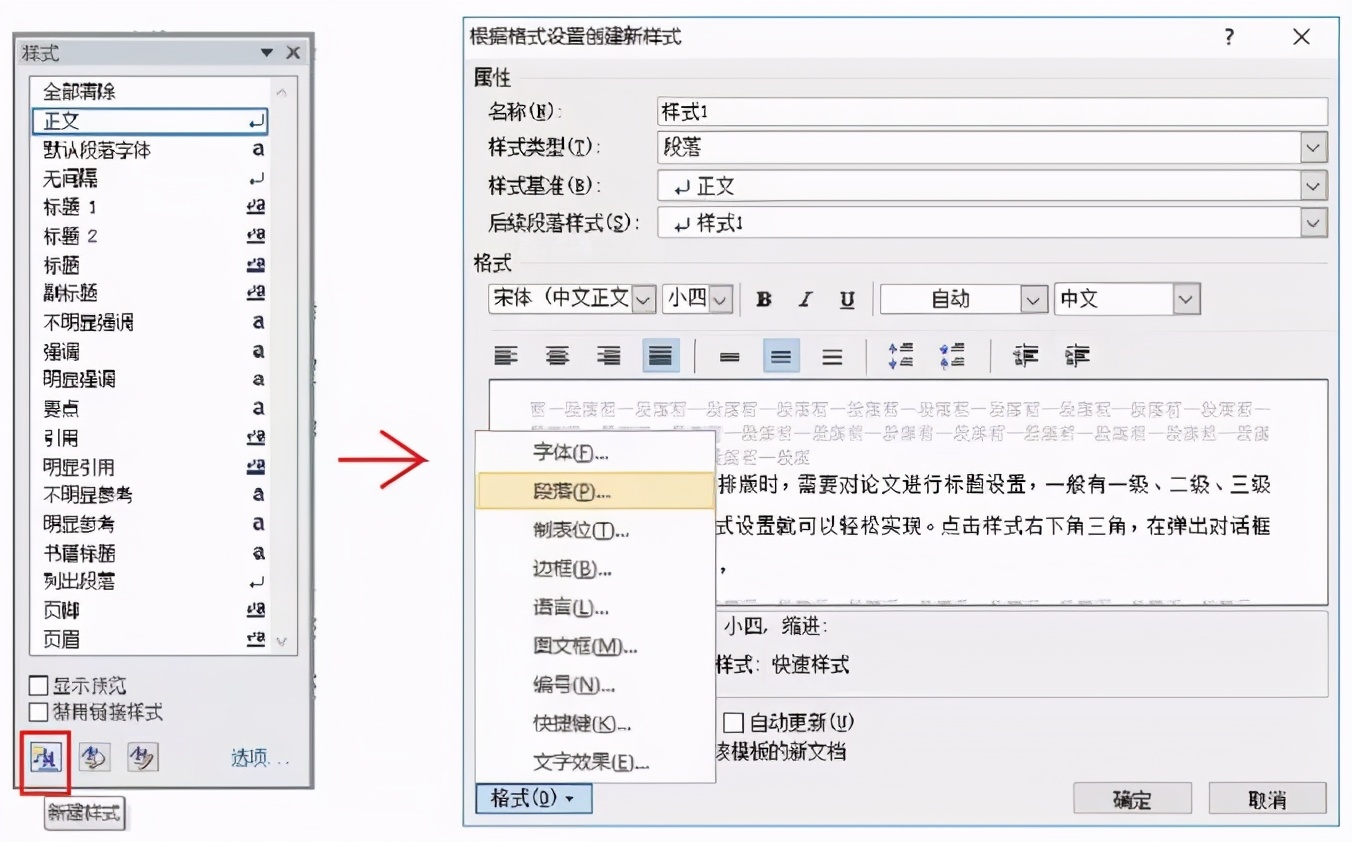Viewport: 1352px width, 842px height.
Task: Click the 确定 button
Action: click(1132, 799)
